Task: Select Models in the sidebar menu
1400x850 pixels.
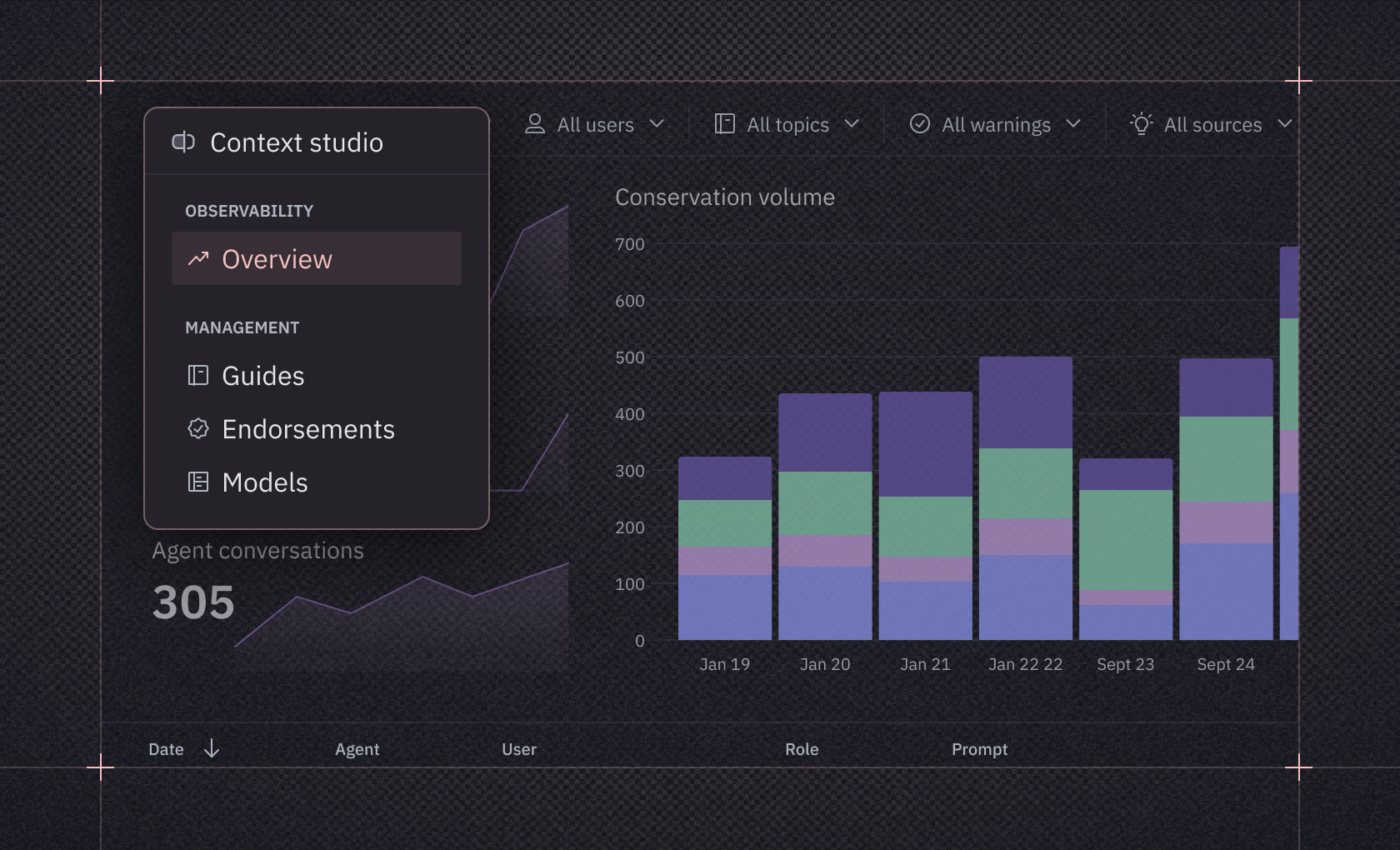Action: [x=264, y=482]
